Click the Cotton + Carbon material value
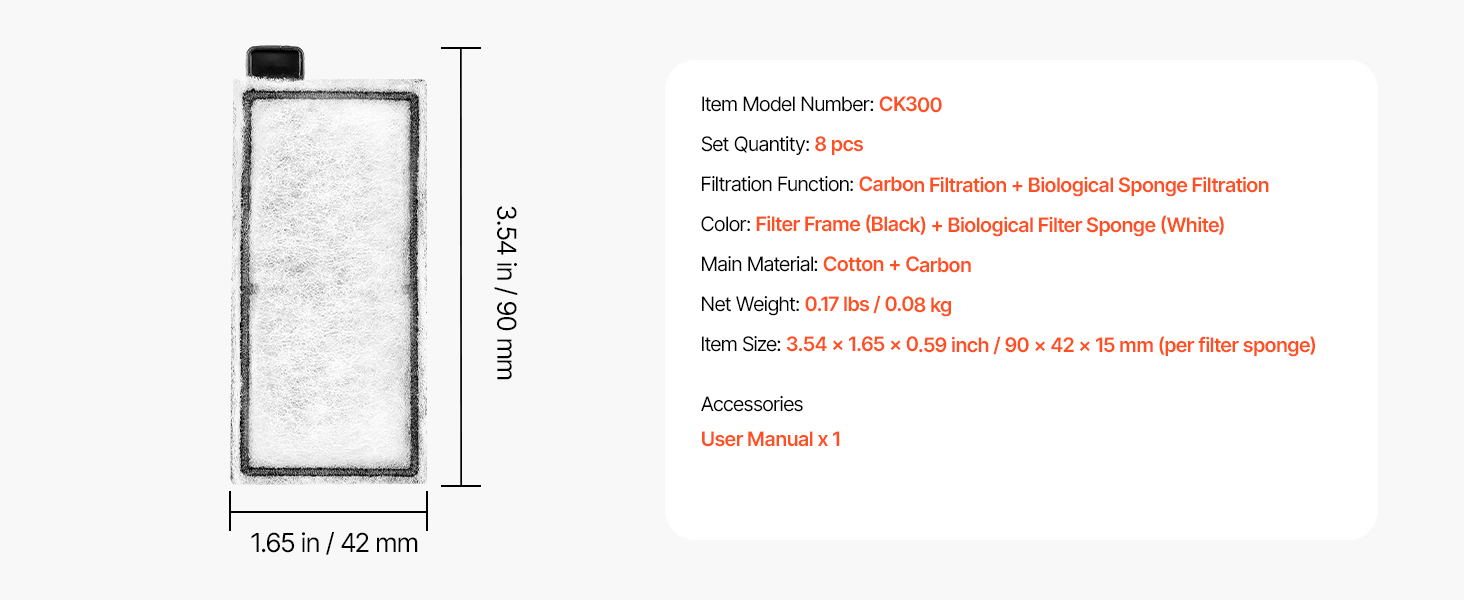Image resolution: width=1464 pixels, height=600 pixels. 897,265
